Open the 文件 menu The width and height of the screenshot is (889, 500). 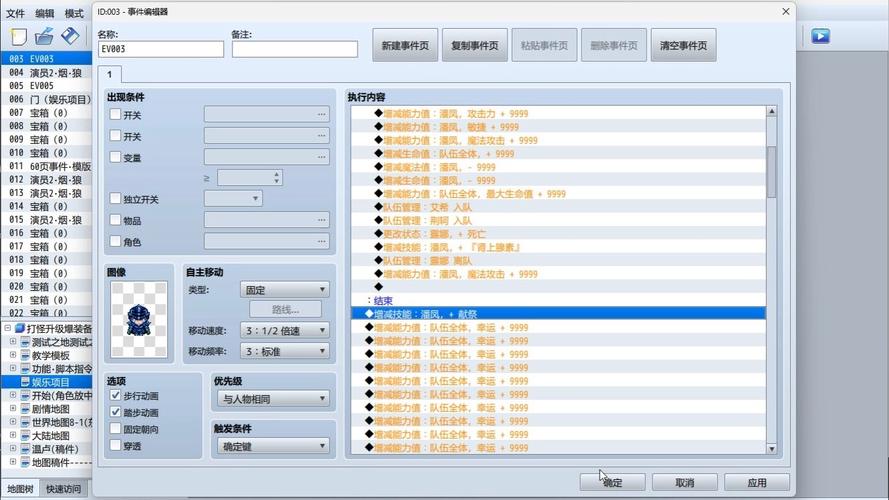tap(15, 13)
